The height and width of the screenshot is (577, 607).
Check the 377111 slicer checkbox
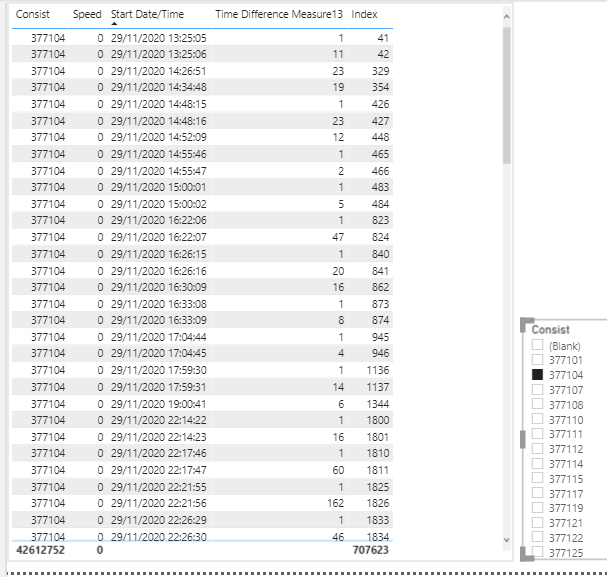coord(537,433)
